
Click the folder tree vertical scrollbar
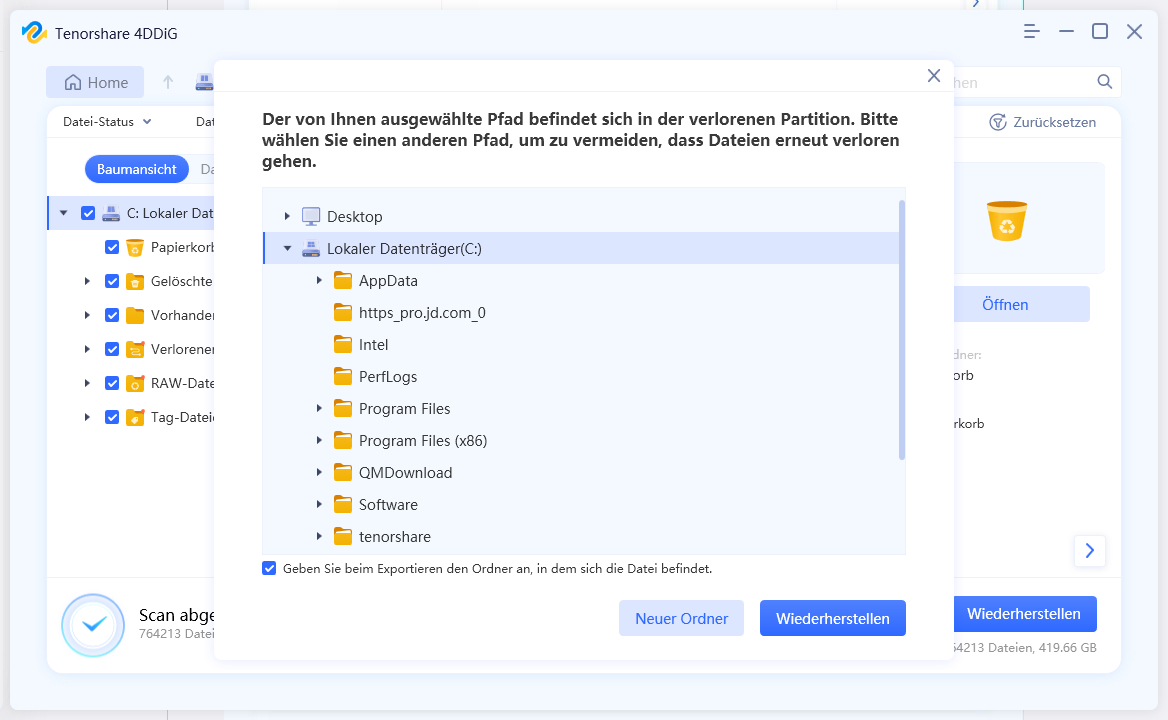click(901, 330)
